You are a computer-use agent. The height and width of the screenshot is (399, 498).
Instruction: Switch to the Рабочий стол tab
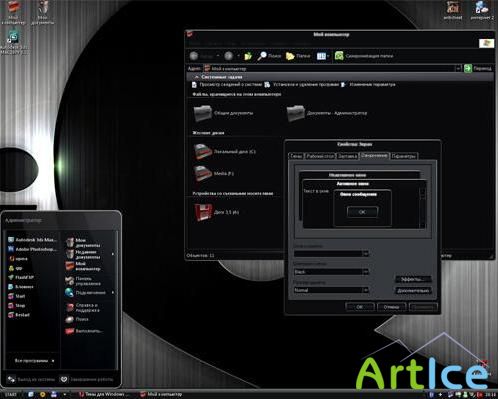(x=320, y=156)
